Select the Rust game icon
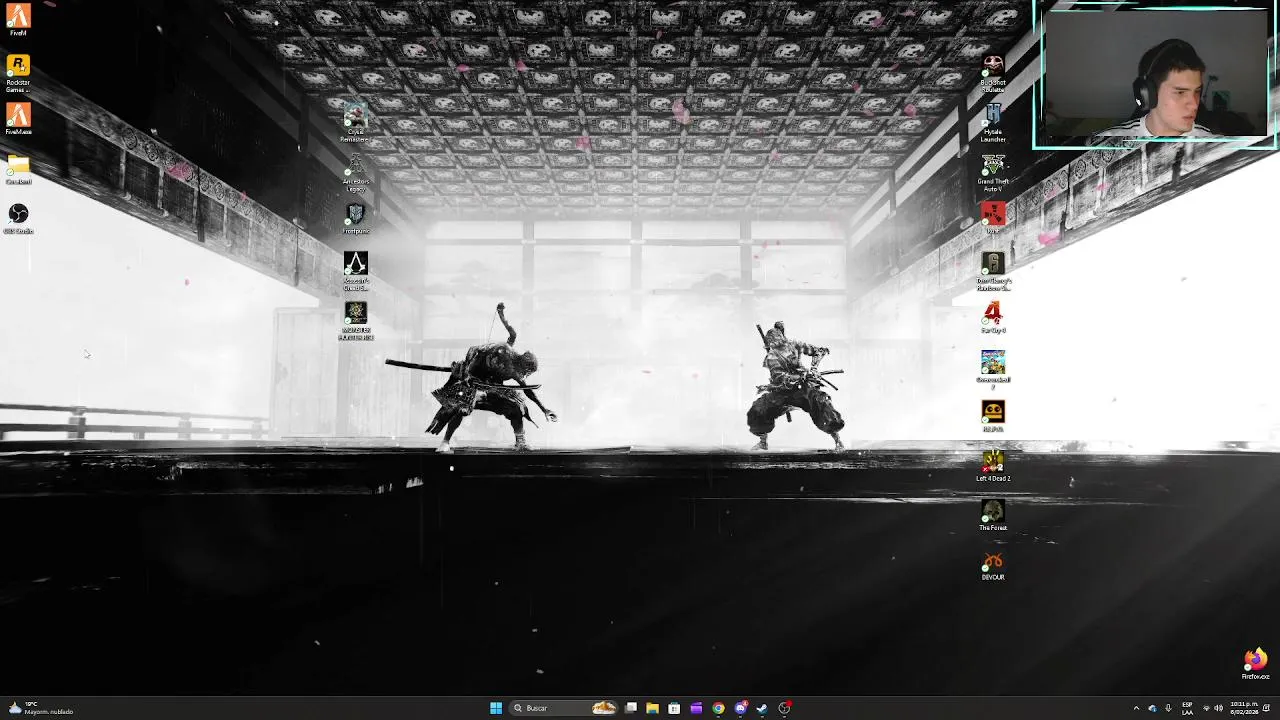The width and height of the screenshot is (1280, 720). coord(993,218)
